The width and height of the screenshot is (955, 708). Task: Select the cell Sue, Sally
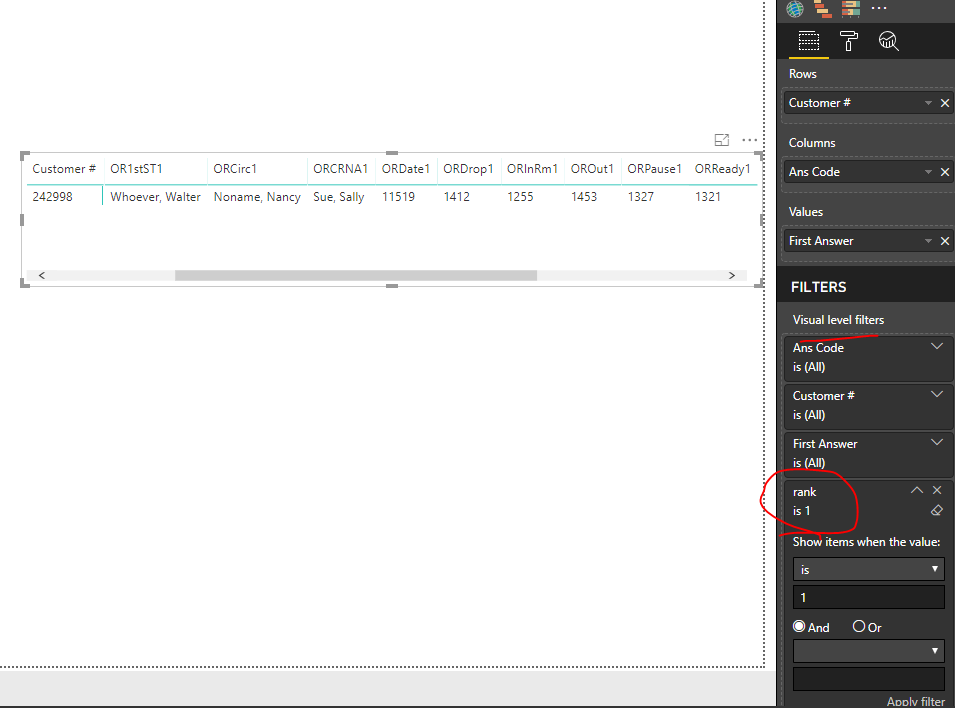pos(339,197)
